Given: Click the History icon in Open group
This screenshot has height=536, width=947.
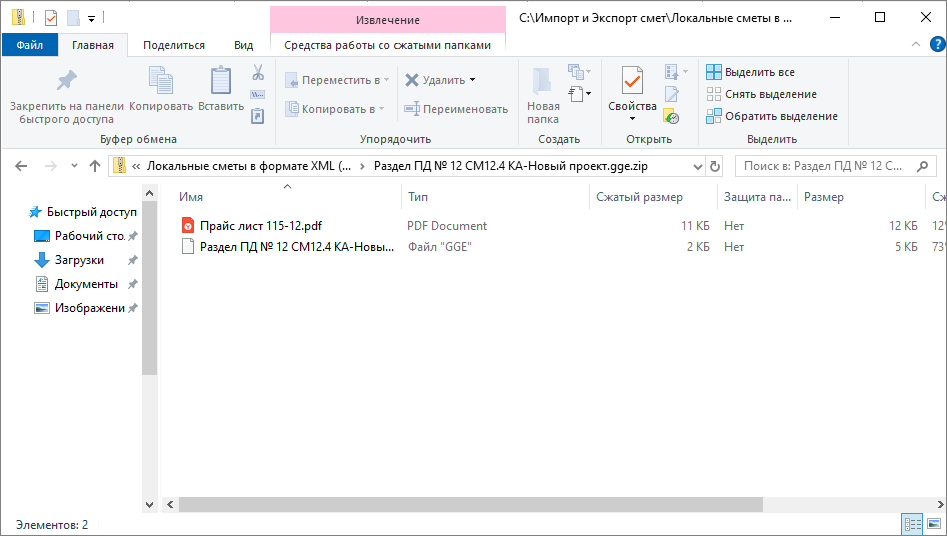Looking at the screenshot, I should pyautogui.click(x=672, y=115).
